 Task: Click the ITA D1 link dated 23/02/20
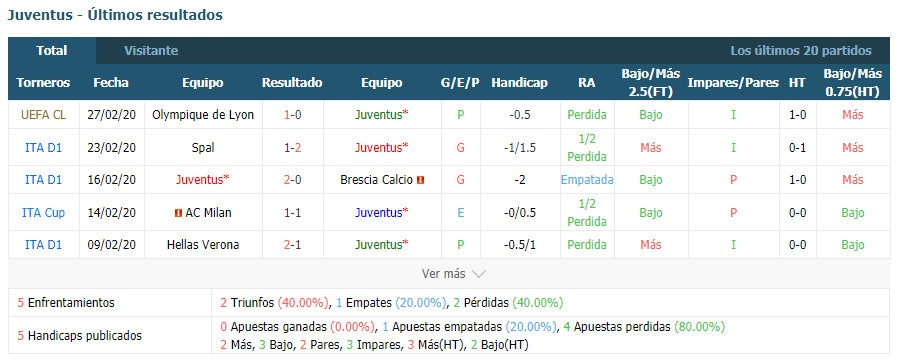44,148
